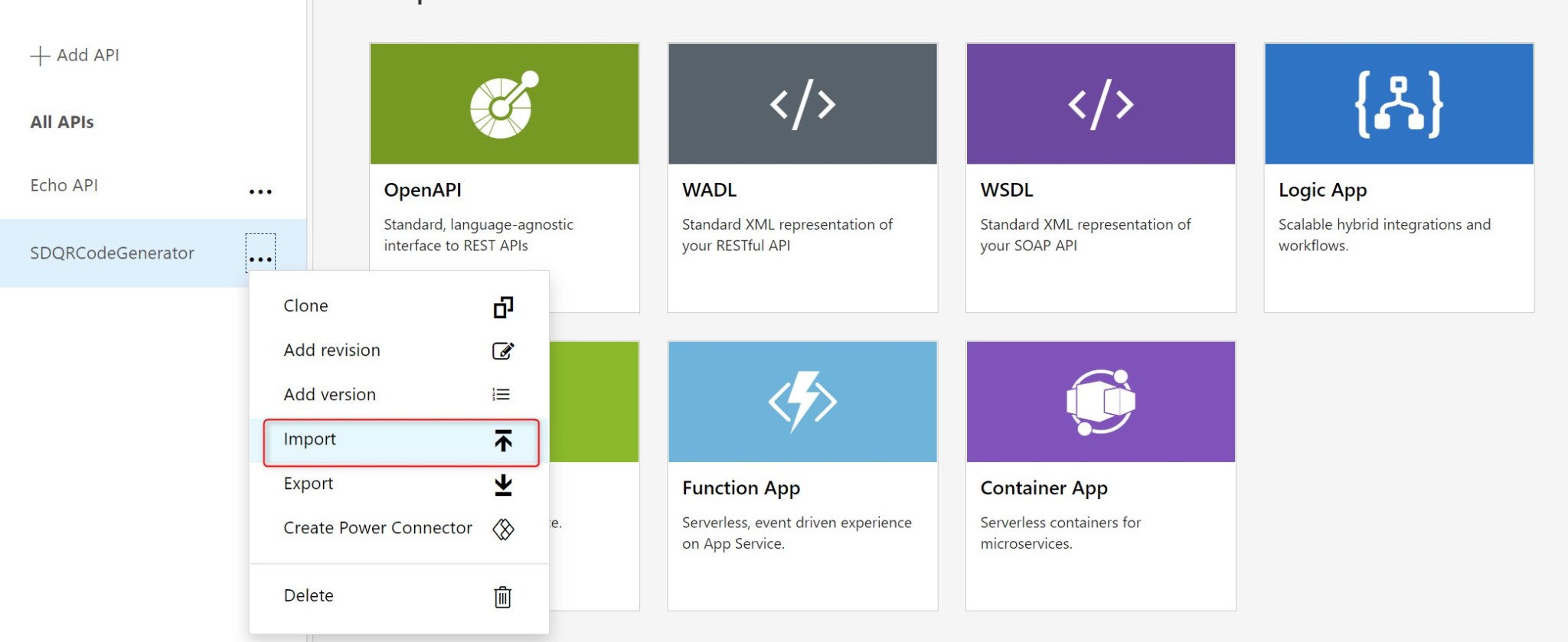Open the All APIs heading
The image size is (1568, 642).
click(x=62, y=122)
